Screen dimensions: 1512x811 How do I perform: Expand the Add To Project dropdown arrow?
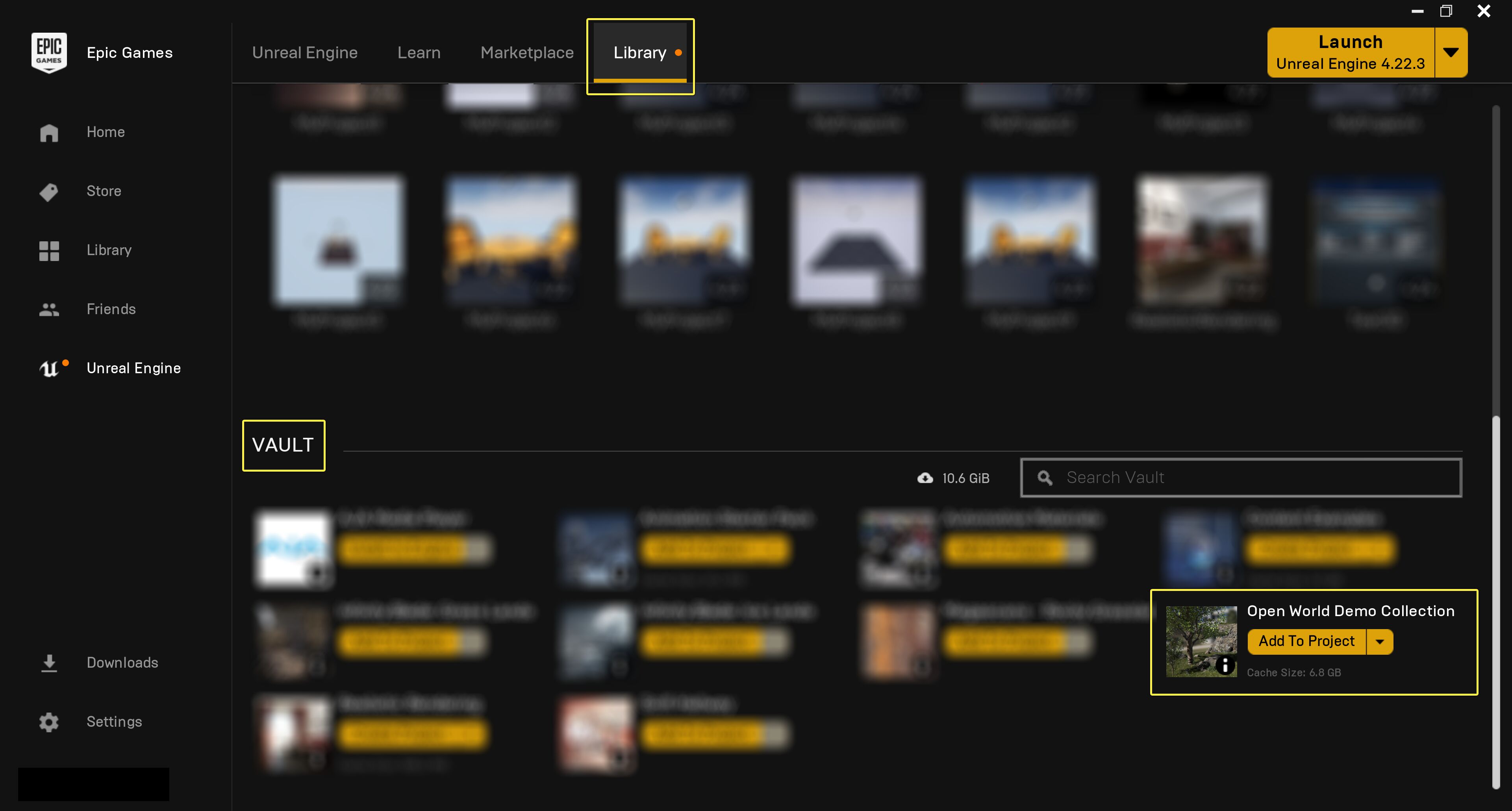point(1379,641)
